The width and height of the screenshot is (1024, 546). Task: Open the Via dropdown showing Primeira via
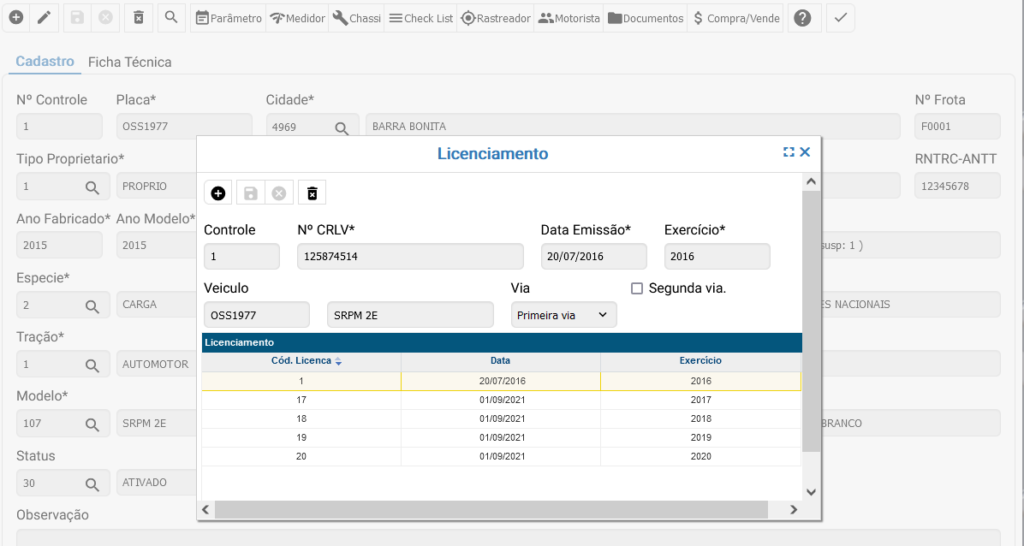pos(563,315)
